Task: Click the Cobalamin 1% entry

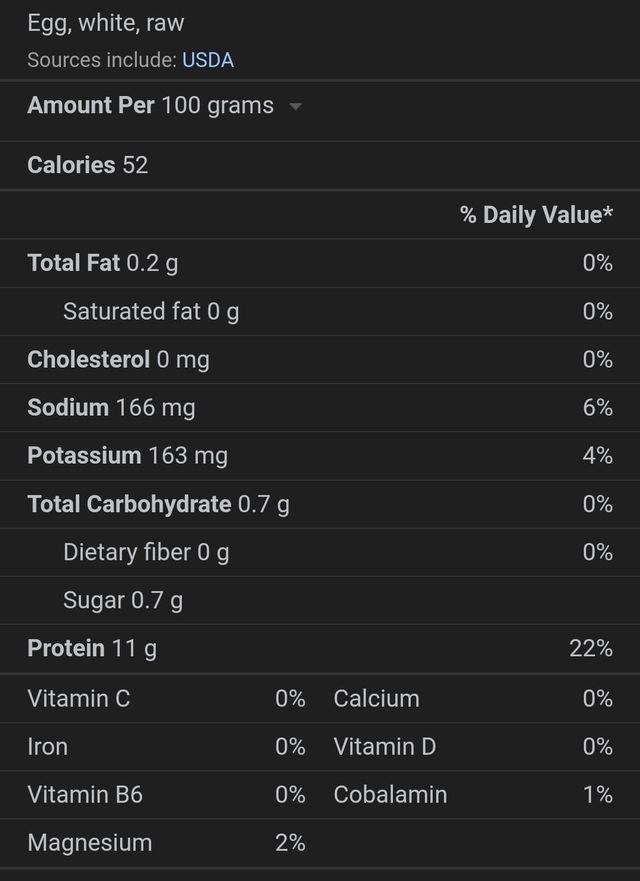Action: click(x=473, y=794)
